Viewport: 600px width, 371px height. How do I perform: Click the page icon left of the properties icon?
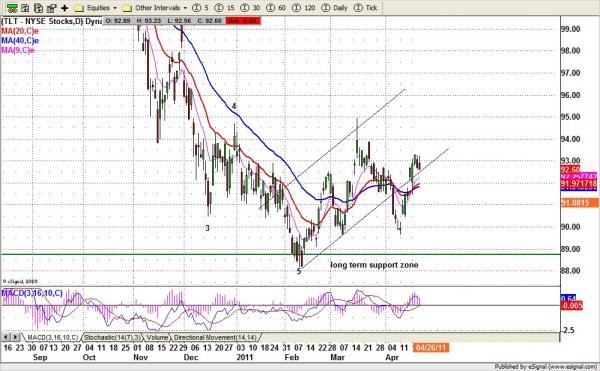[38, 7]
